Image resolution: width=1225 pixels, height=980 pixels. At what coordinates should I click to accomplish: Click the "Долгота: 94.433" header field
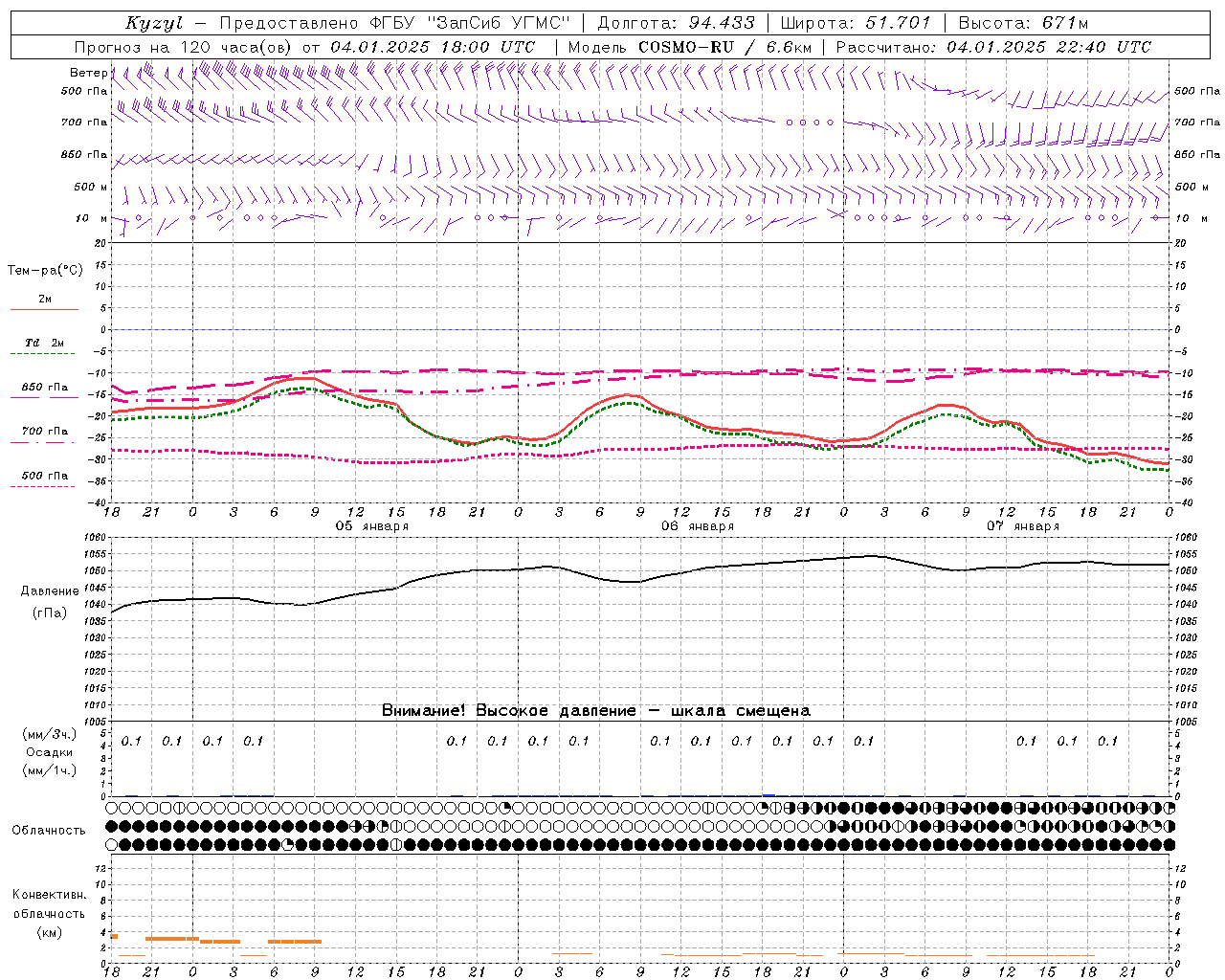[677, 23]
